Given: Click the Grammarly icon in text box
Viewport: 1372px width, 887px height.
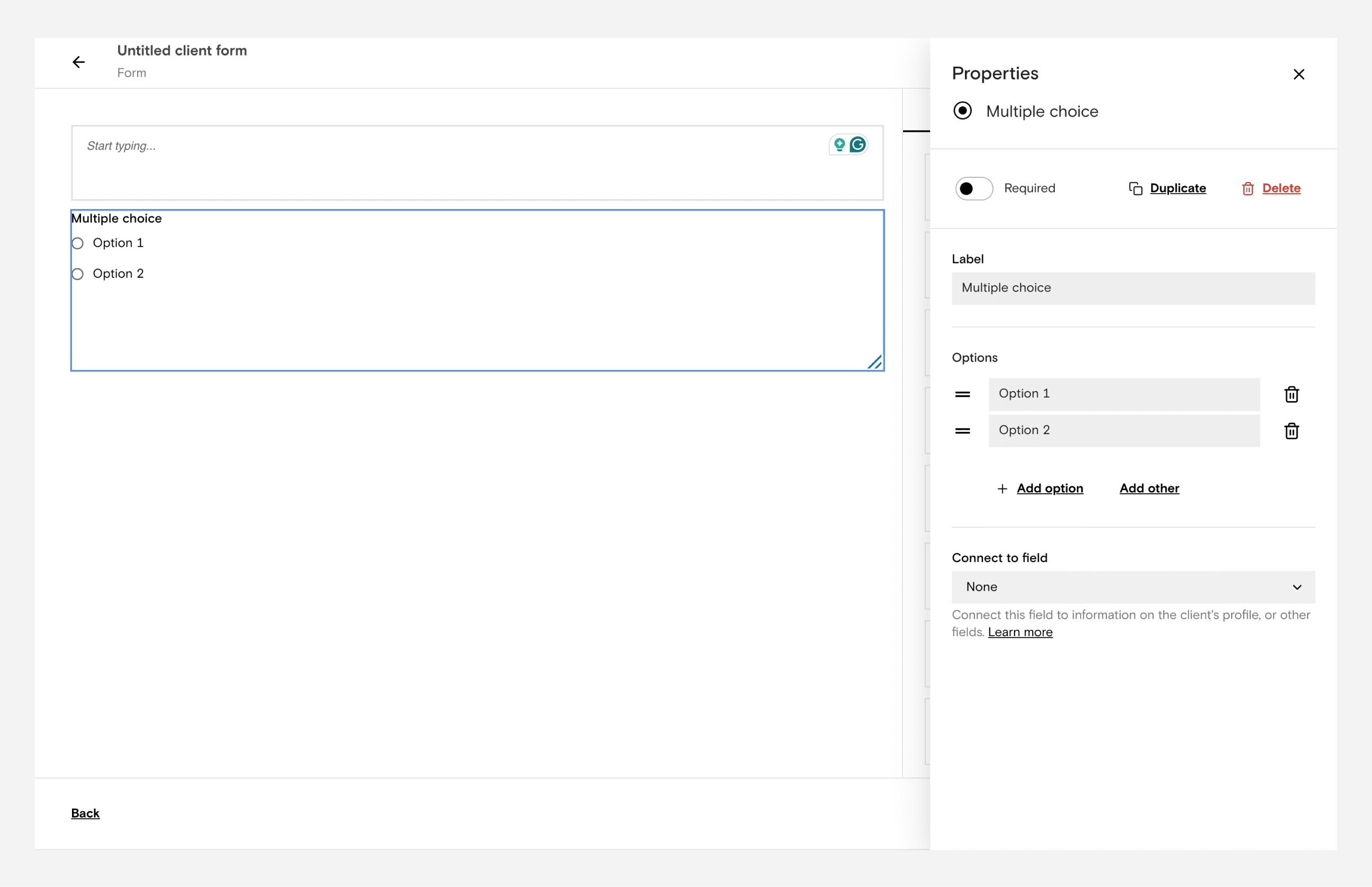Looking at the screenshot, I should tap(857, 144).
